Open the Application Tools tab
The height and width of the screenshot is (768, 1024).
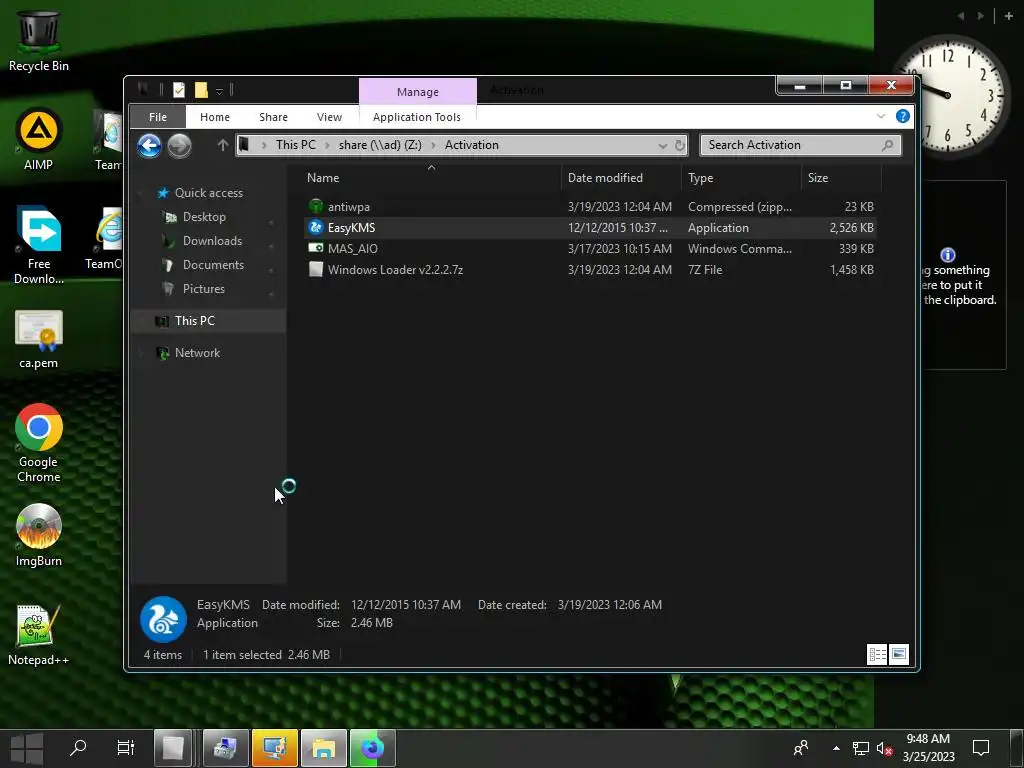point(417,117)
